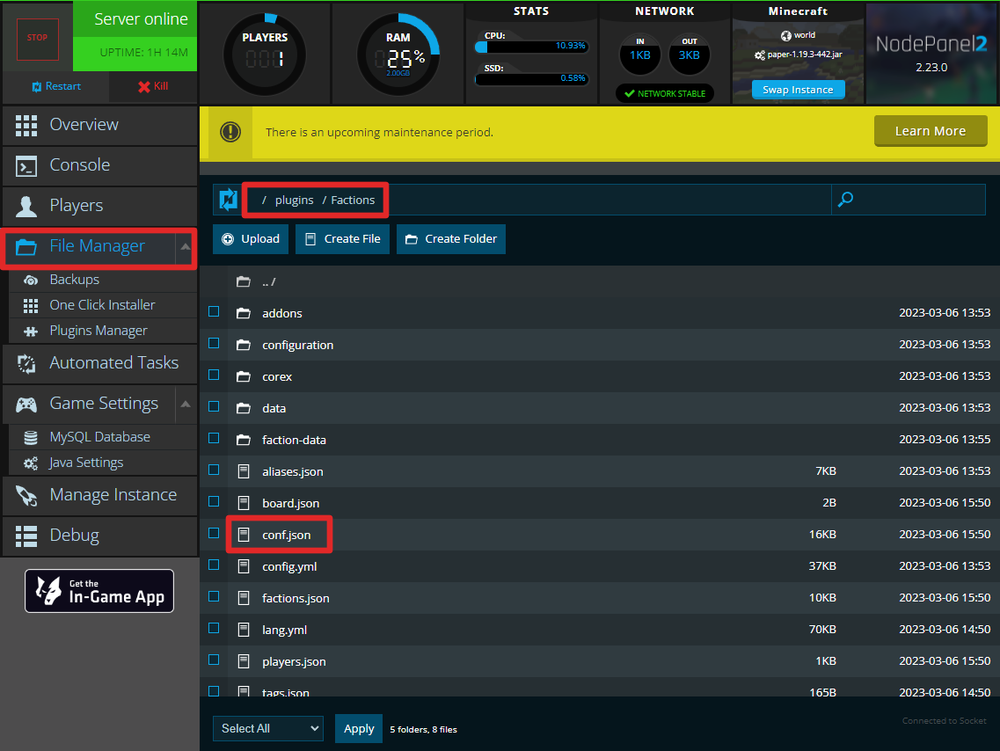Open the file search magnifier icon

point(845,200)
